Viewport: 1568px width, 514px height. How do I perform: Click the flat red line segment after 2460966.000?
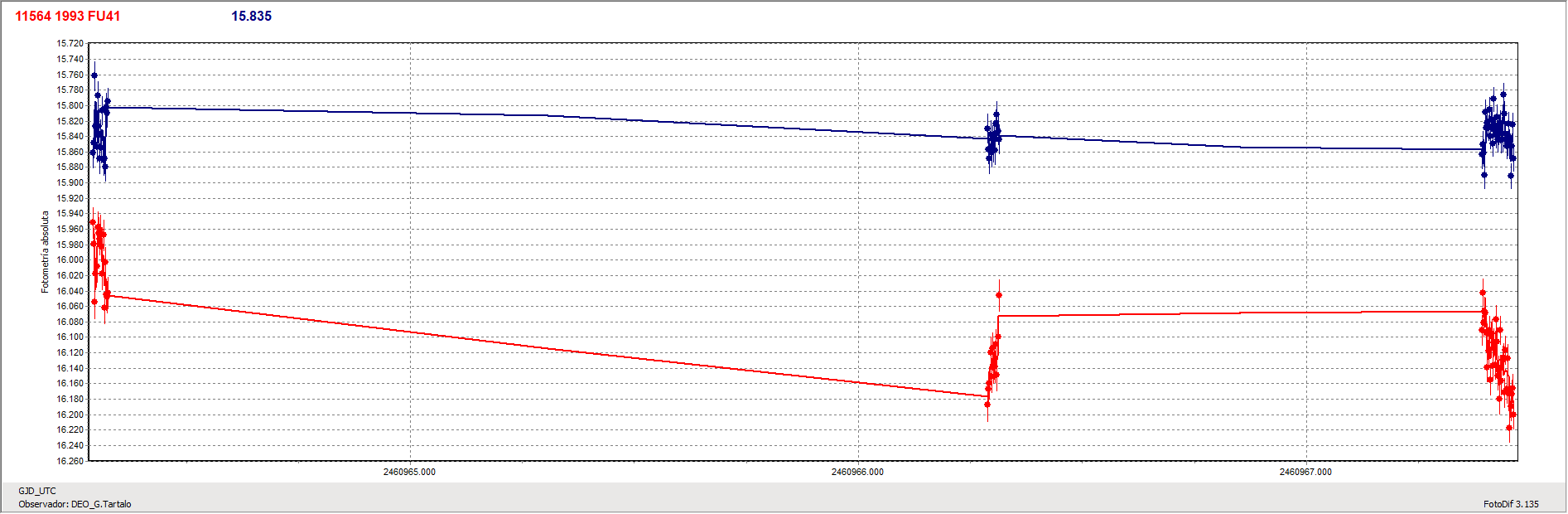click(x=1242, y=313)
